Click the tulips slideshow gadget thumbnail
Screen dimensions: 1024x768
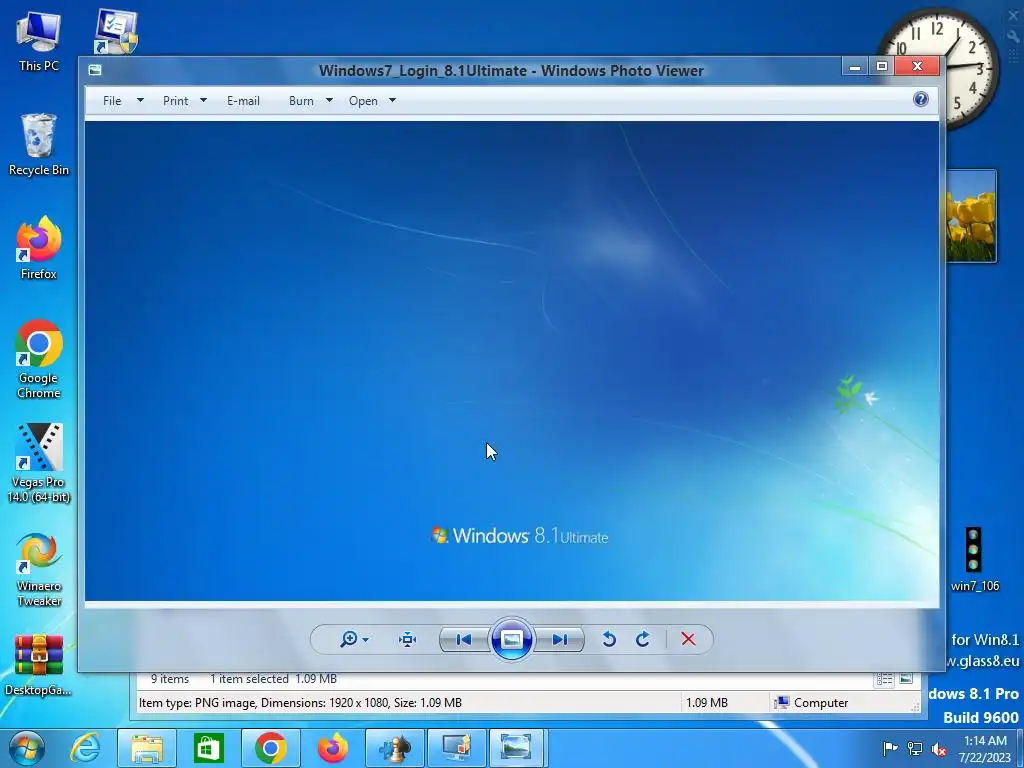click(x=970, y=217)
